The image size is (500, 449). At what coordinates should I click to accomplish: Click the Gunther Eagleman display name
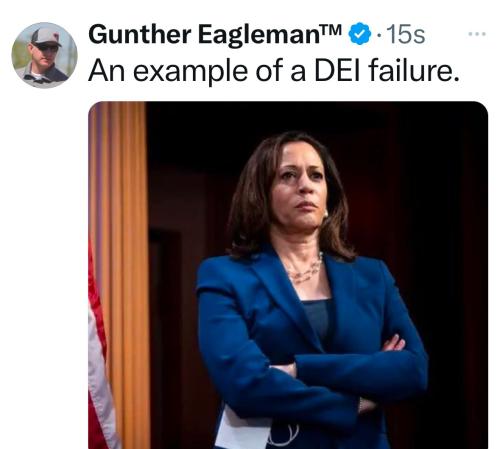(215, 35)
